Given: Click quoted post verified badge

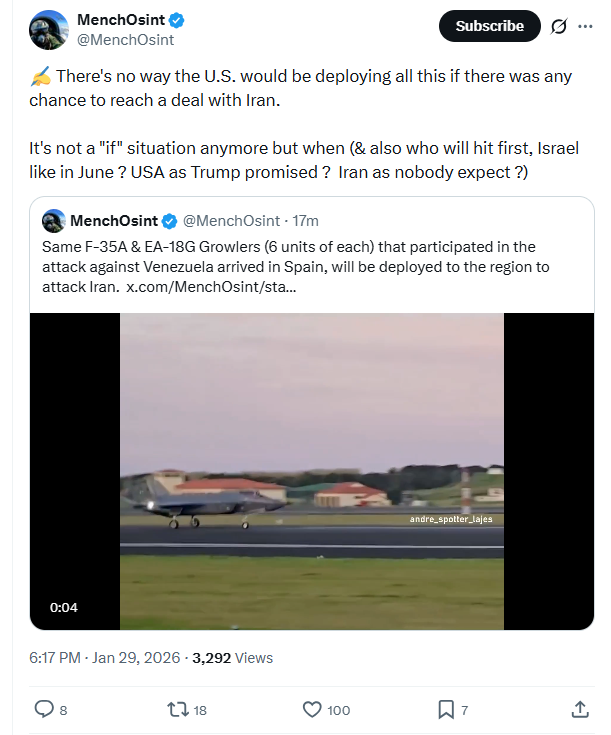Looking at the screenshot, I should [x=170, y=221].
